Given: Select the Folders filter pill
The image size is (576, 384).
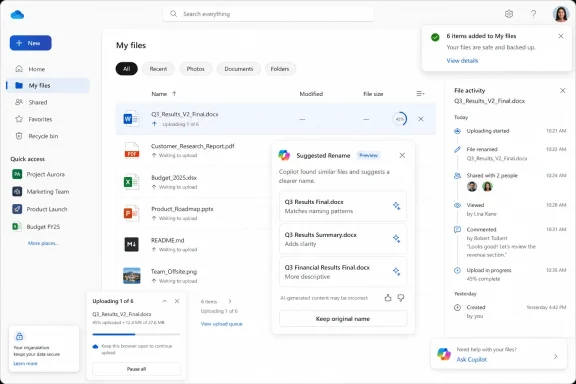Looking at the screenshot, I should pos(280,69).
